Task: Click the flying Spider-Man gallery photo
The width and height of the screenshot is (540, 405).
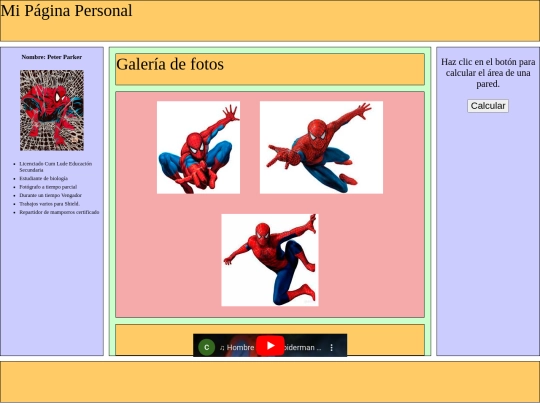Action: coord(321,147)
